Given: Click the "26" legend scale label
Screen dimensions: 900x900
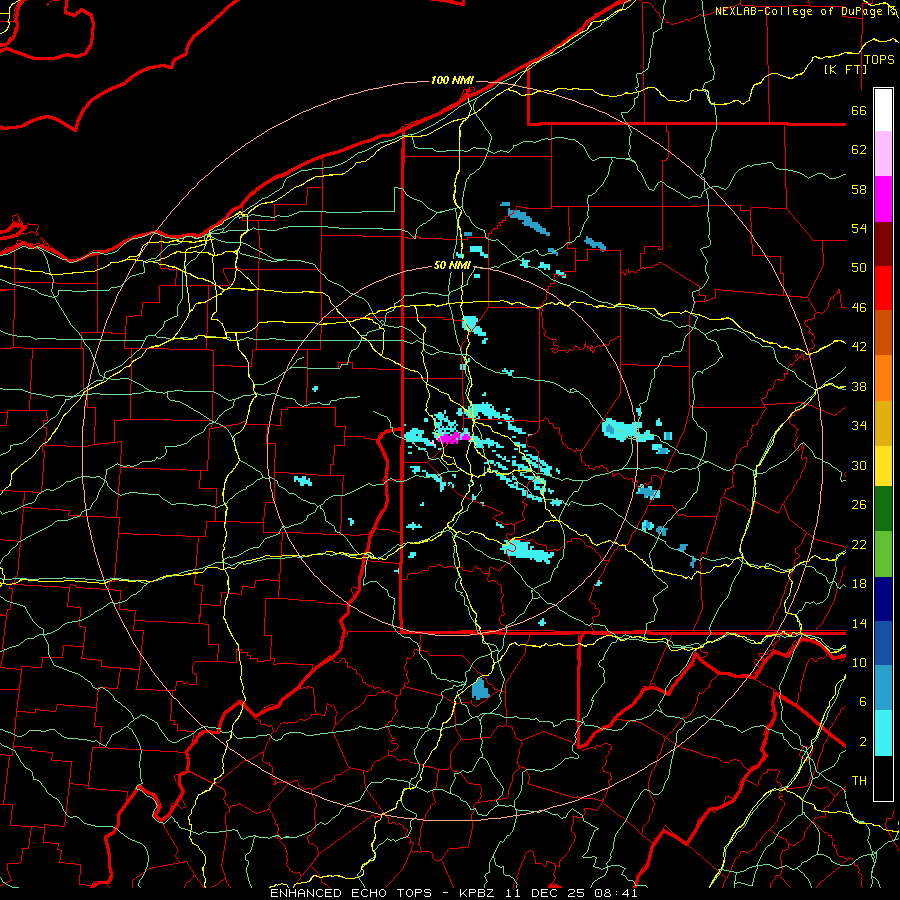Looking at the screenshot, I should coord(859,505).
